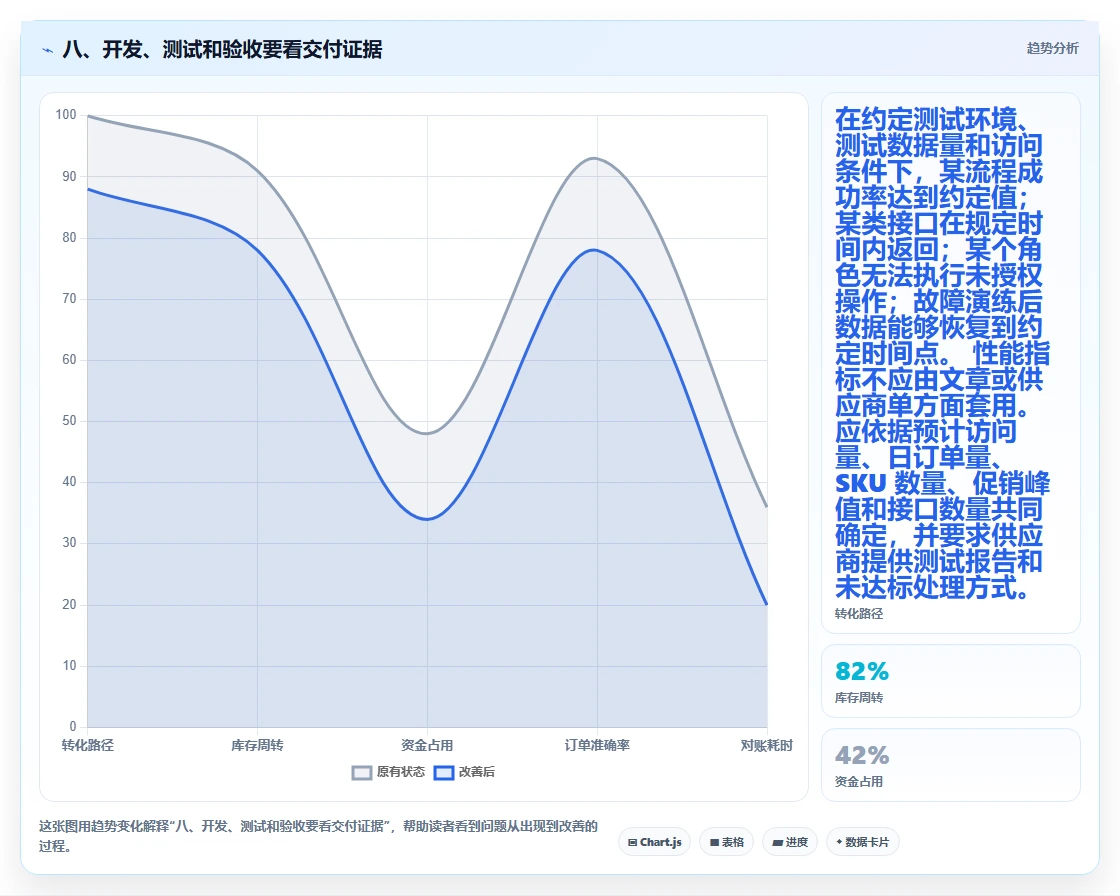
Task: Toggle the 改善后 legend entry
Action: coord(465,772)
